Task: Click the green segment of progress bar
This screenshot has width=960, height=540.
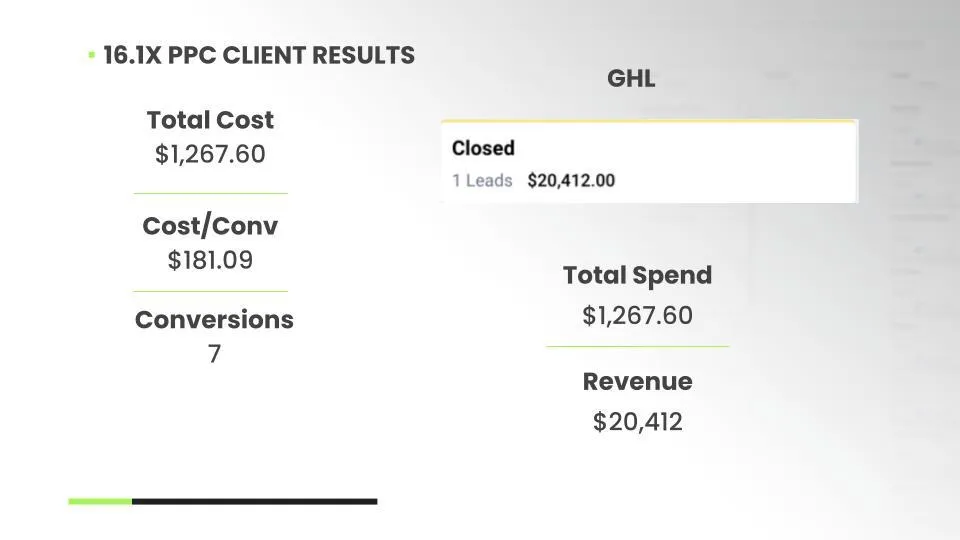Action: tap(100, 501)
